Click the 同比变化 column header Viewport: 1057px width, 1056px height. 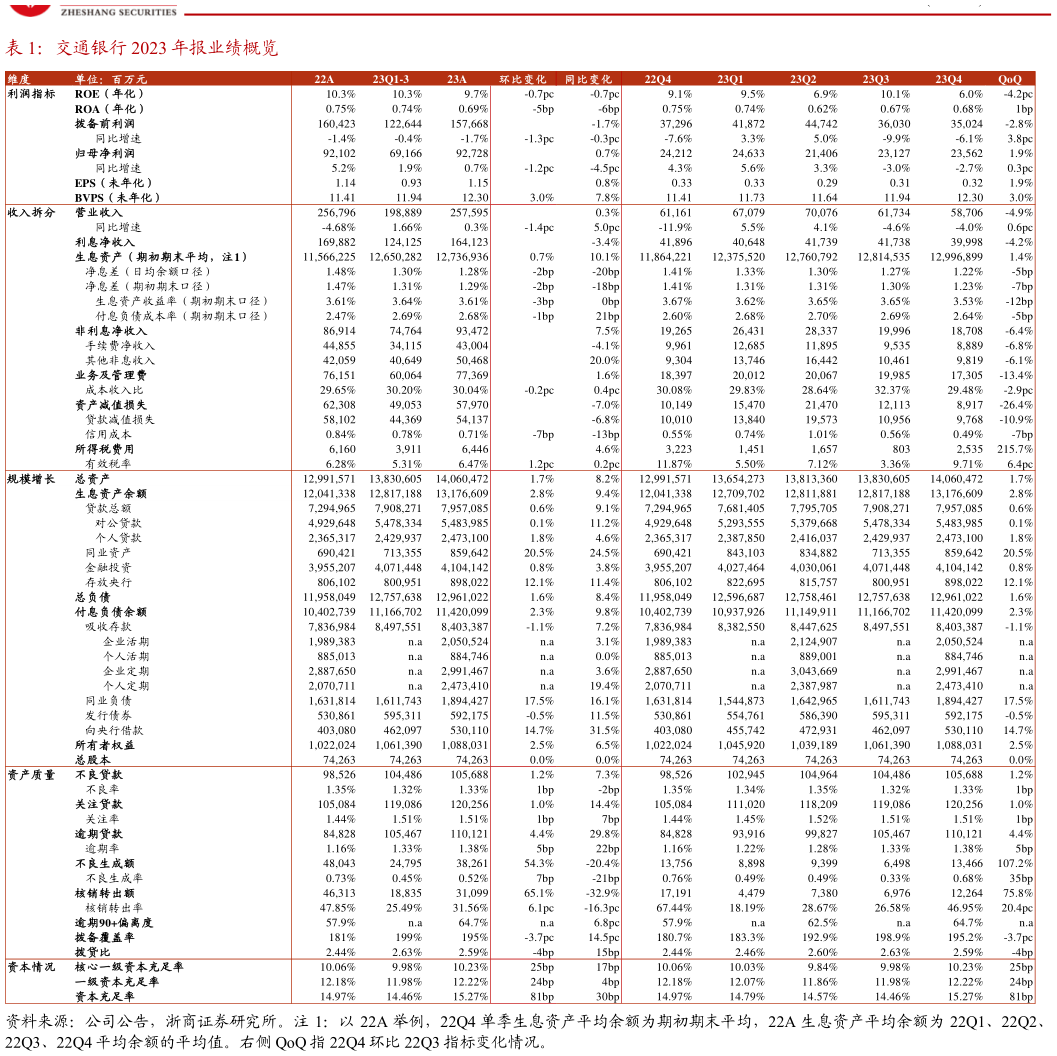click(x=588, y=80)
